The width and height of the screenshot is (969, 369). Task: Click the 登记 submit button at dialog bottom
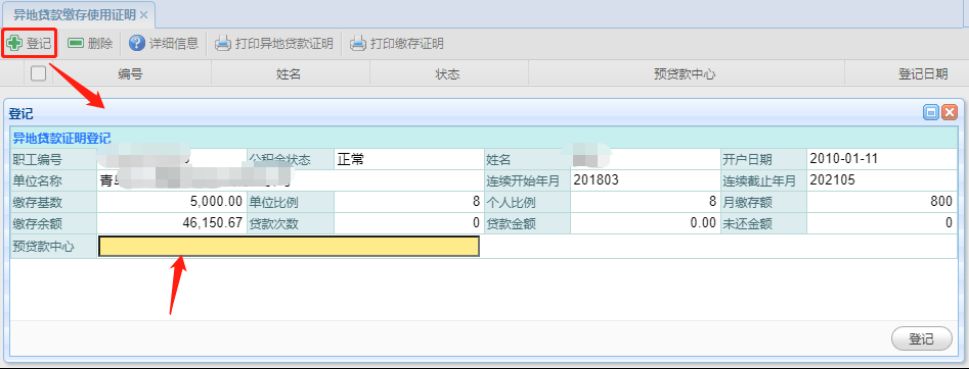pos(921,339)
